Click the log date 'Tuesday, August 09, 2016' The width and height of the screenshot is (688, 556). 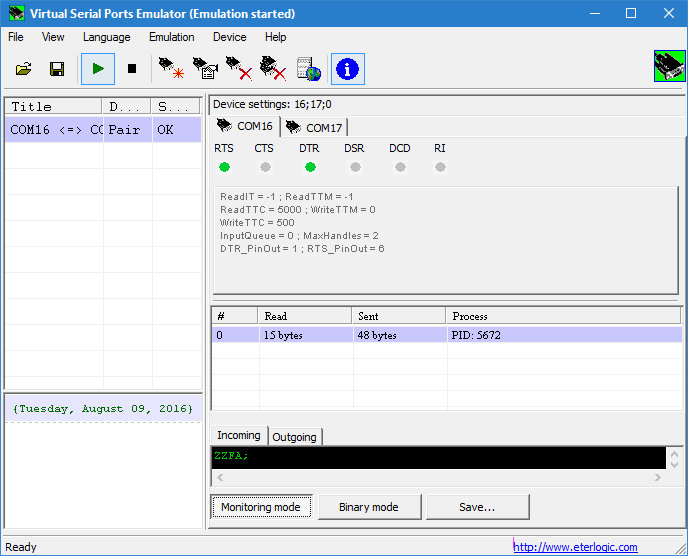103,409
